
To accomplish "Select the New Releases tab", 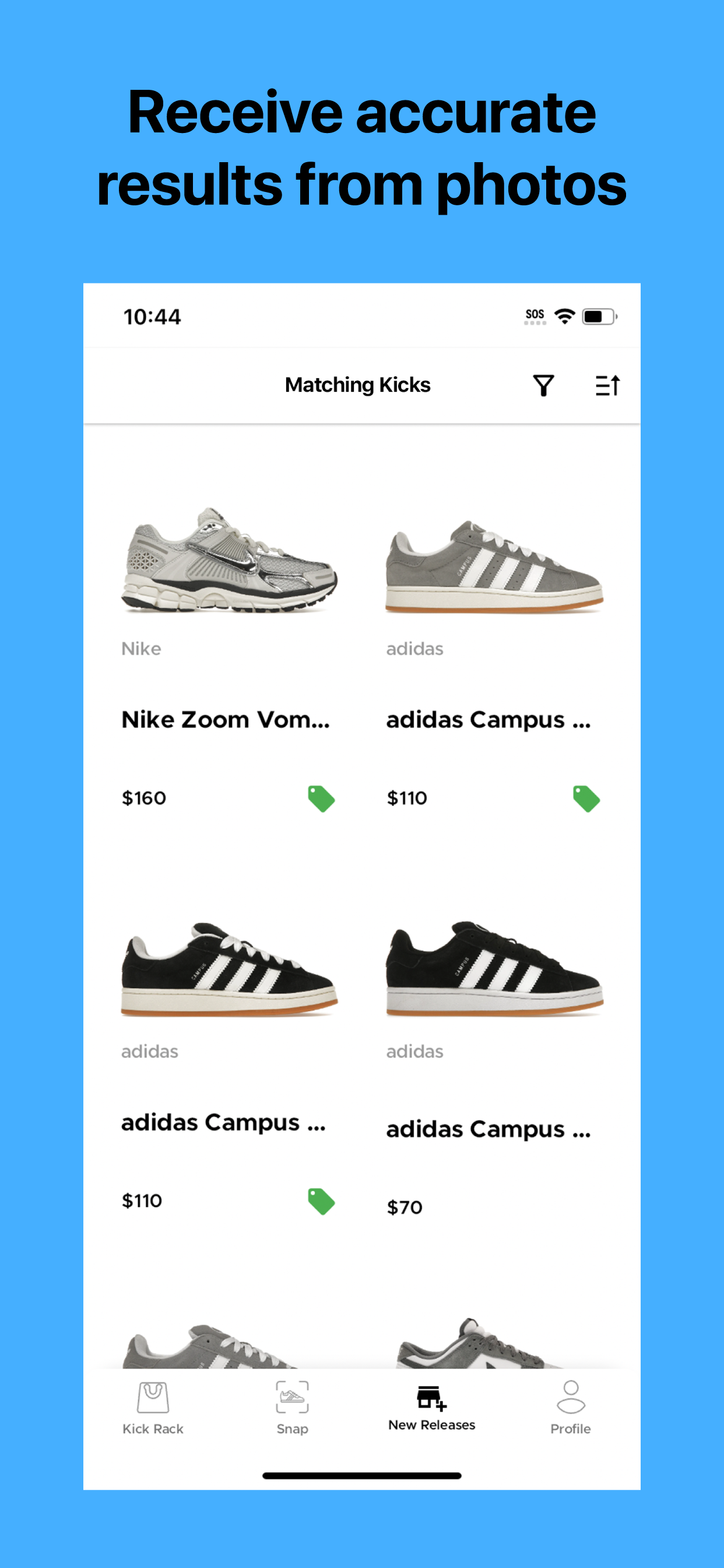I will 431,1408.
